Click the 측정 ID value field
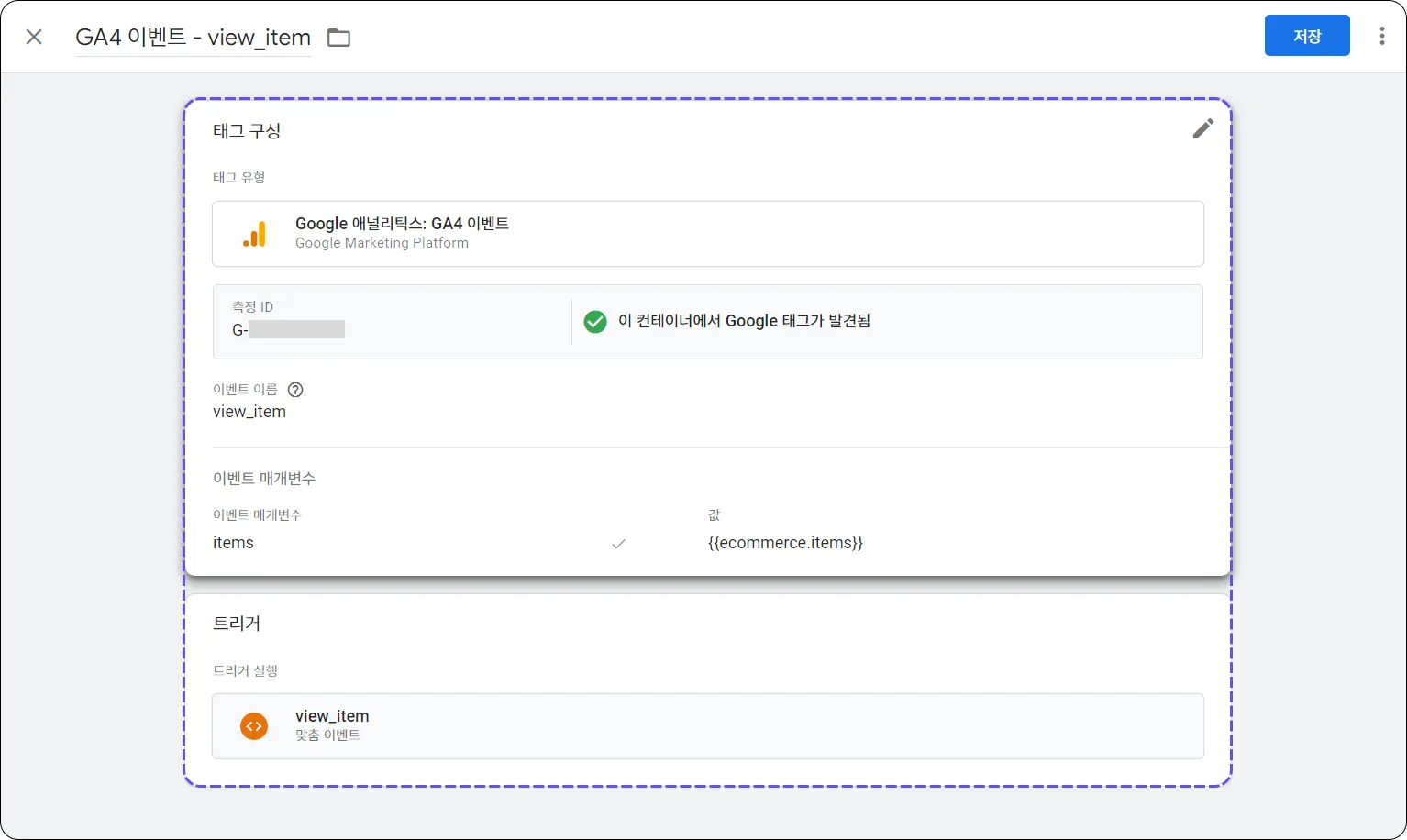The height and width of the screenshot is (840, 1407). click(288, 329)
